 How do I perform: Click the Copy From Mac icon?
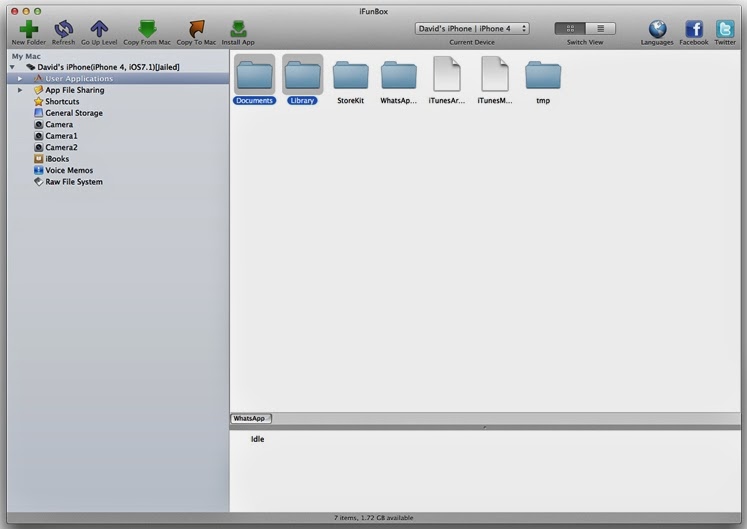tap(147, 29)
